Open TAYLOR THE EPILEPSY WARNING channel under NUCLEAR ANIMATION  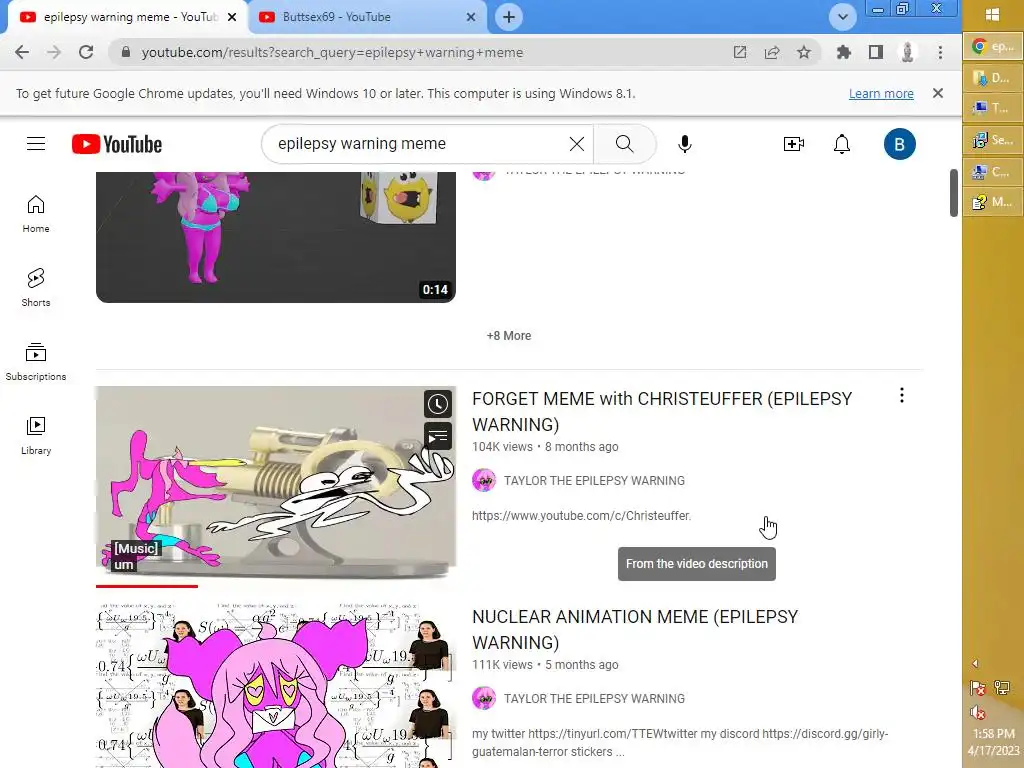[594, 699]
